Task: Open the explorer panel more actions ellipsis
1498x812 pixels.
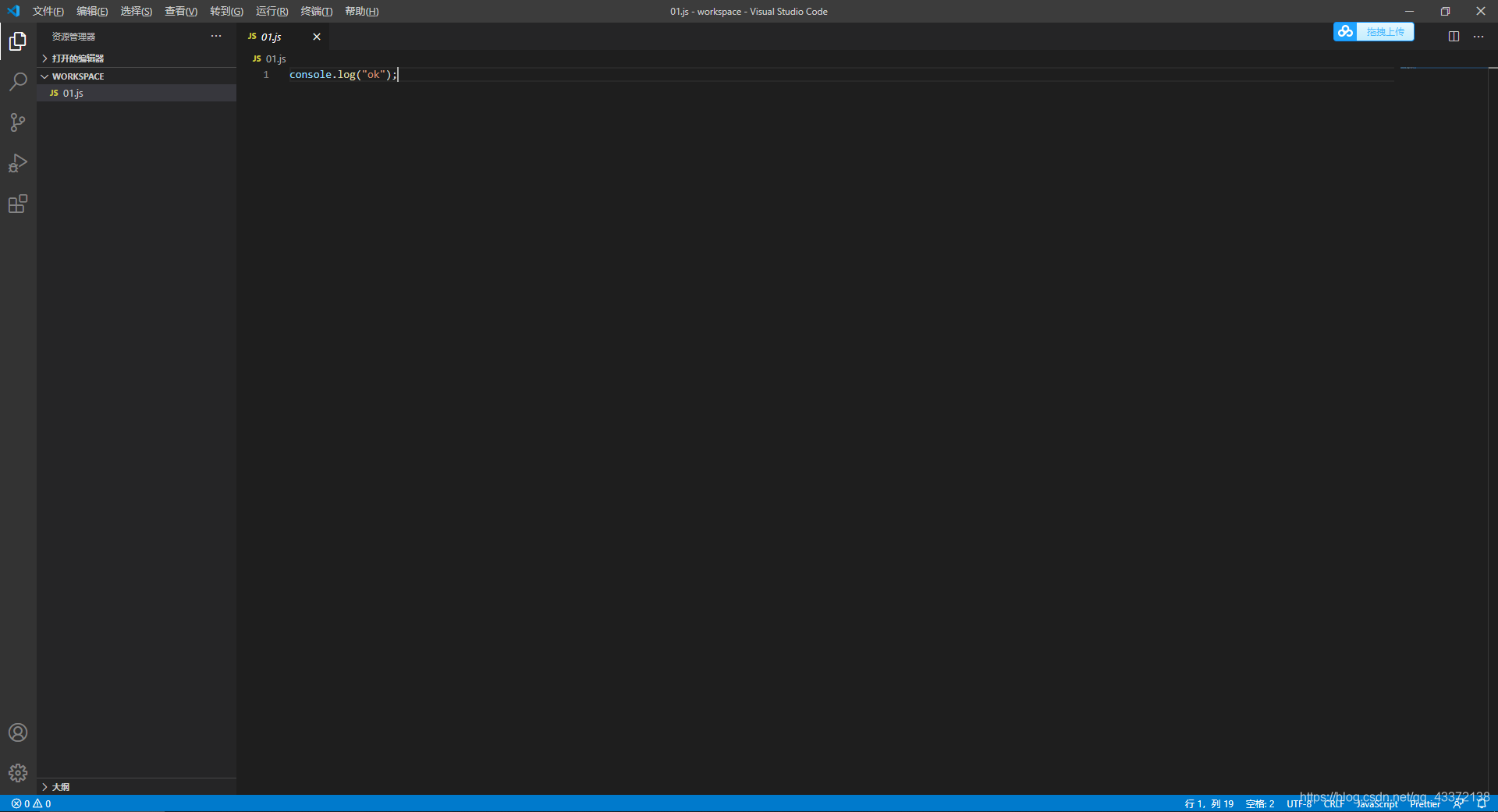Action: click(216, 37)
